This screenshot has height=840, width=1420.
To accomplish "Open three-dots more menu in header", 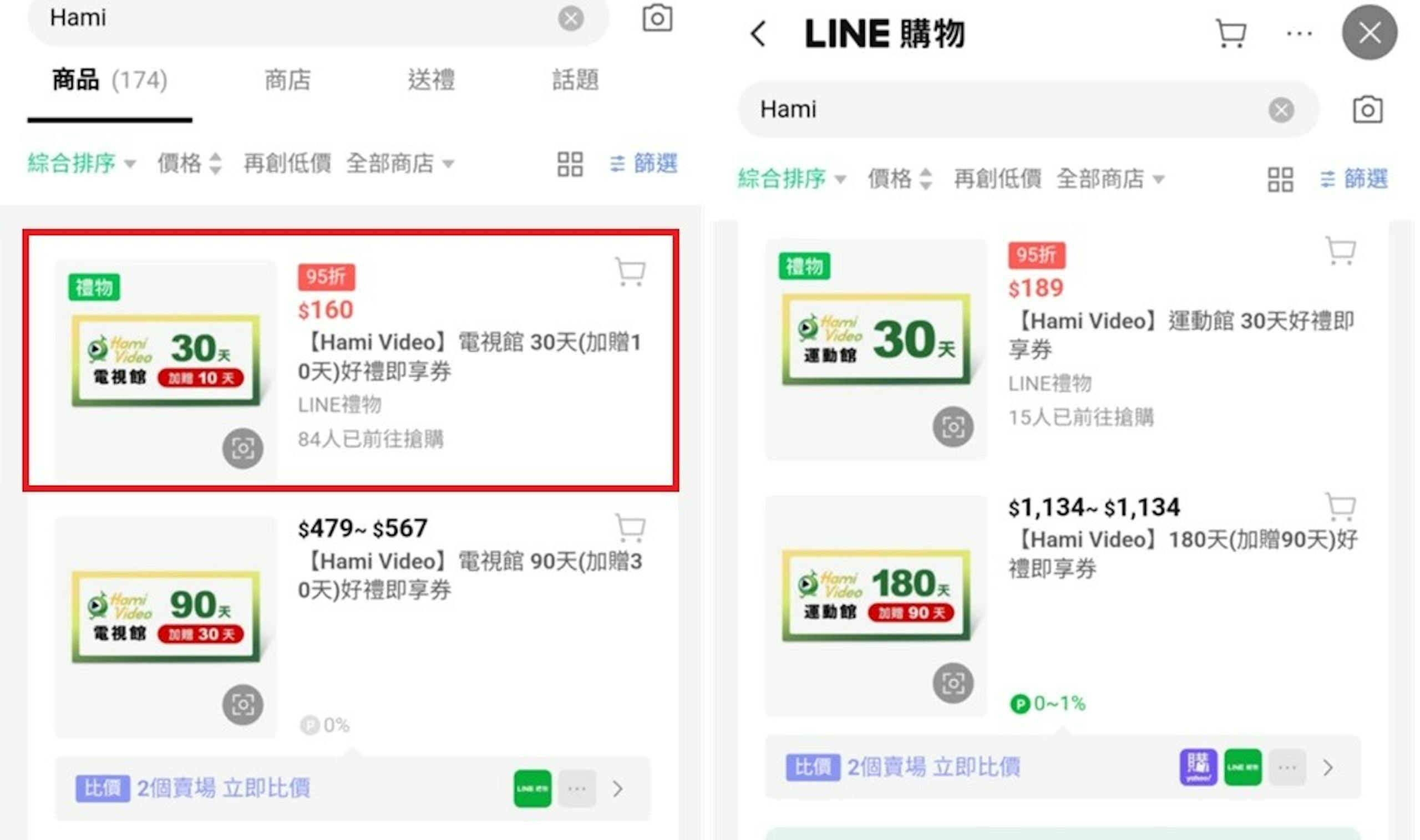I will coord(1299,34).
